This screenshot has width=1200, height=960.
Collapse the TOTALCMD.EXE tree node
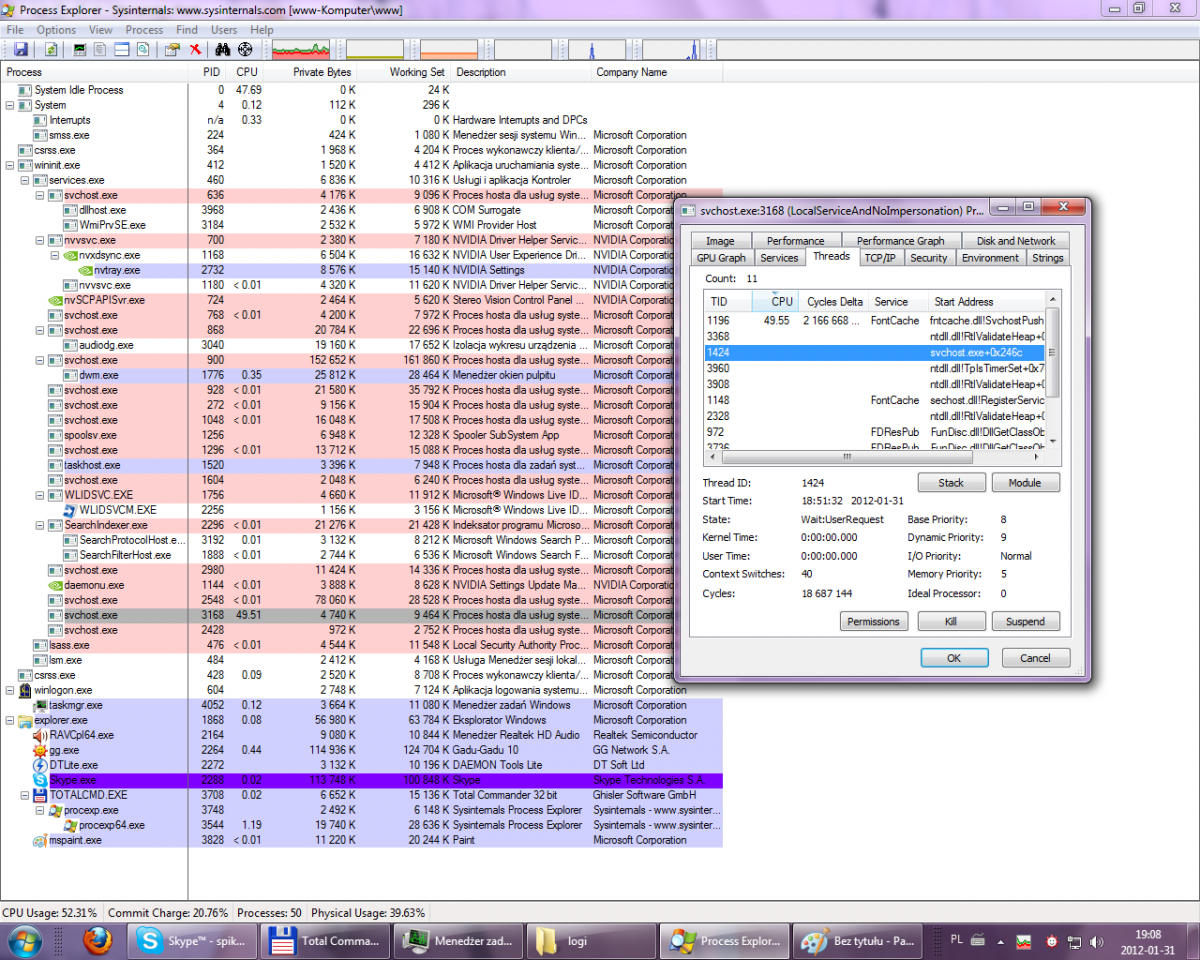(x=25, y=795)
